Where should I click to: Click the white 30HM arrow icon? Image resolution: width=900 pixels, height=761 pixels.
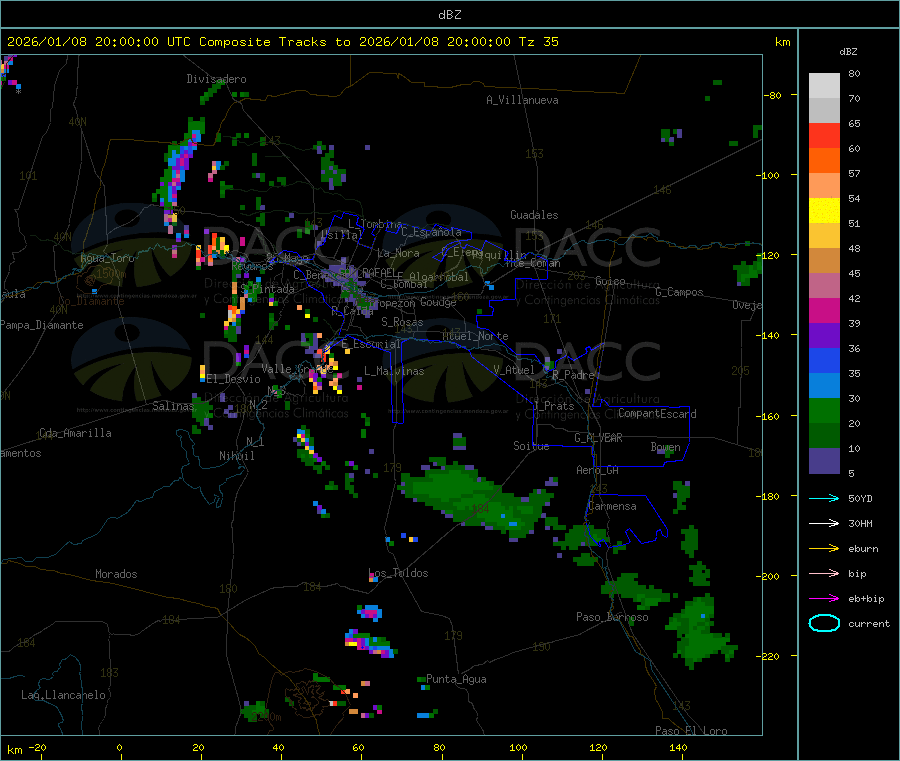824,523
